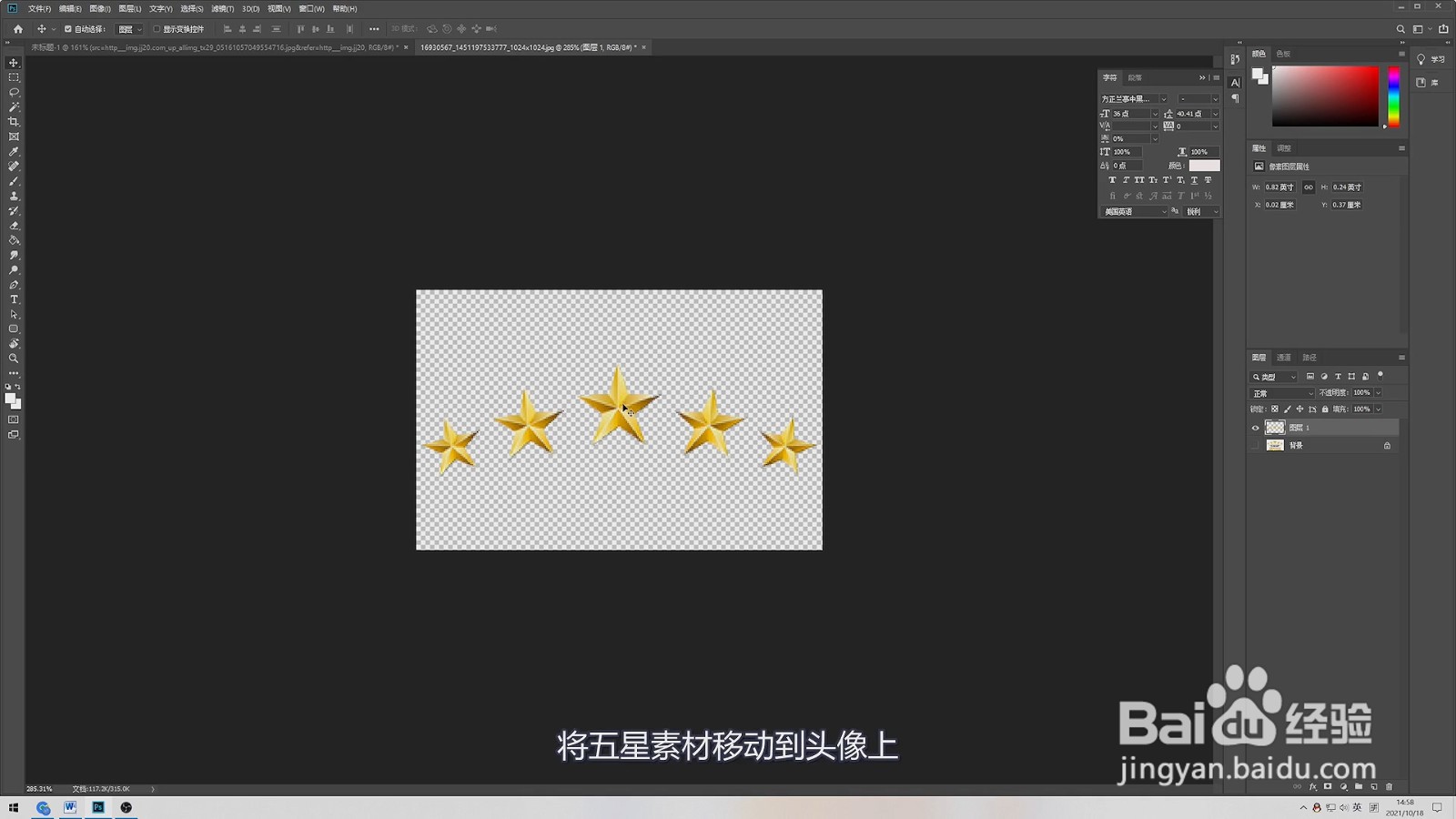
Task: Click the Layer 1 thumbnail
Action: click(x=1275, y=428)
